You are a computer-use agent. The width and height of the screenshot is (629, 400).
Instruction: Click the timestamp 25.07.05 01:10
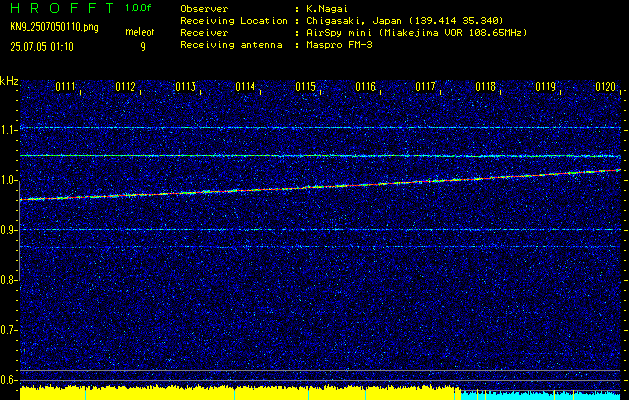coord(42,47)
